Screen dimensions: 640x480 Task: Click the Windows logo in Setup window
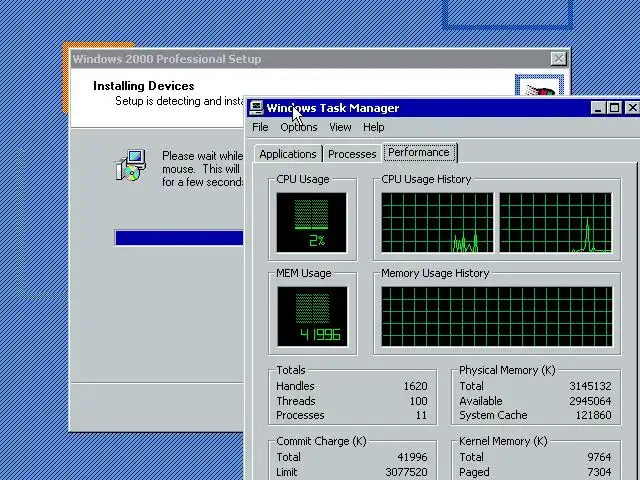[540, 86]
